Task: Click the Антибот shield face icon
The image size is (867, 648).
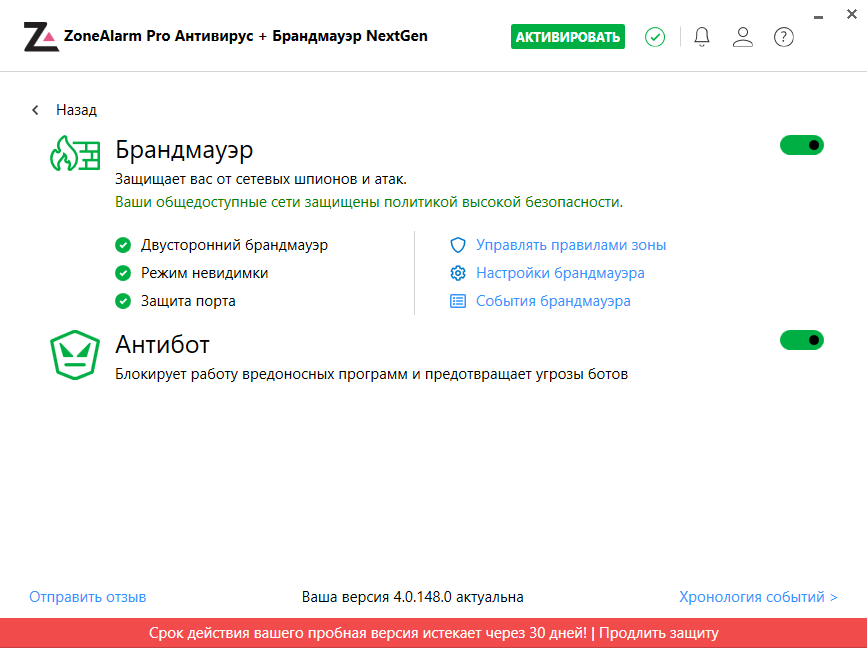Action: [75, 355]
